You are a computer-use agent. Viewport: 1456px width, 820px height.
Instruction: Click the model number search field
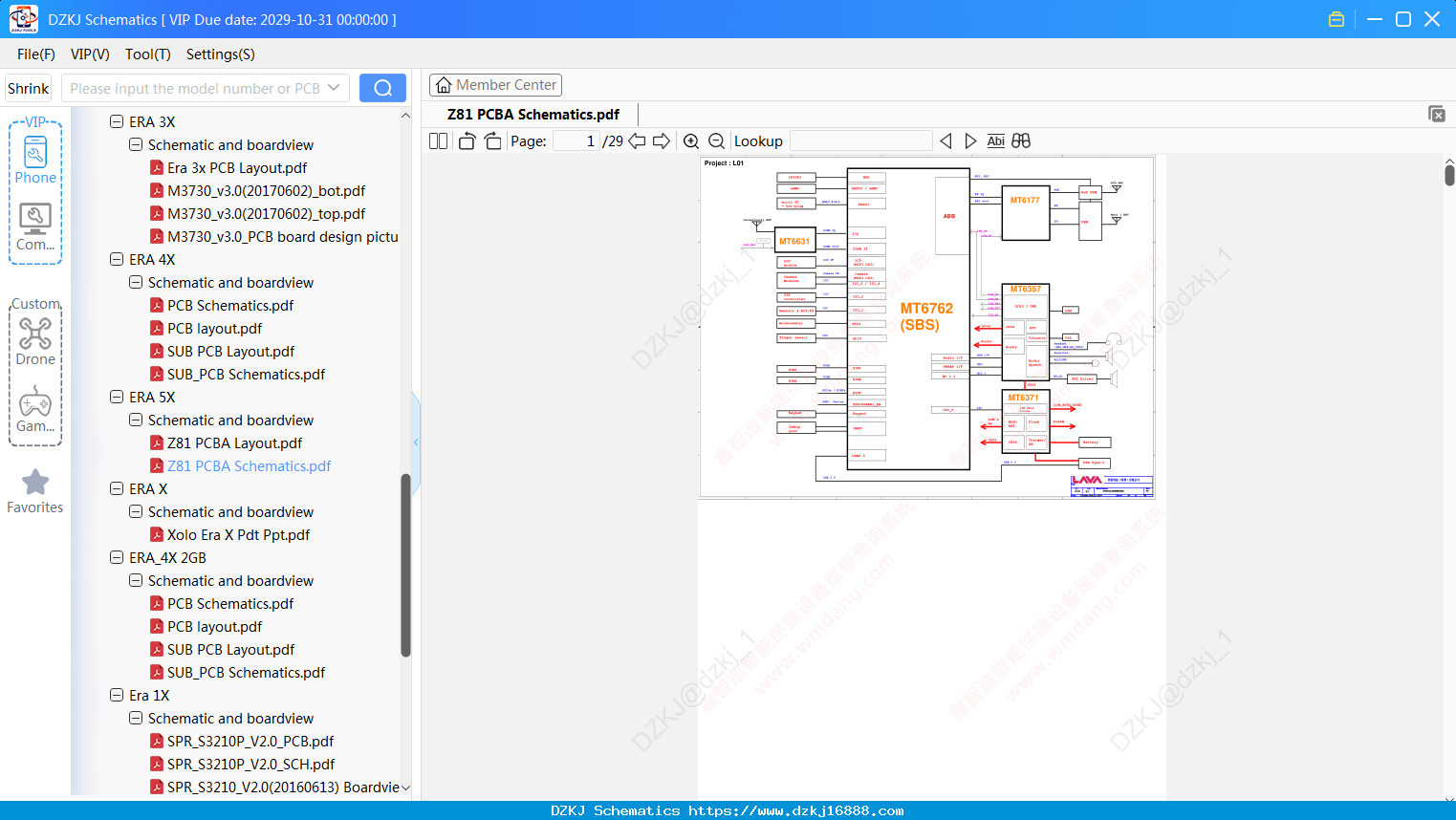pos(195,88)
